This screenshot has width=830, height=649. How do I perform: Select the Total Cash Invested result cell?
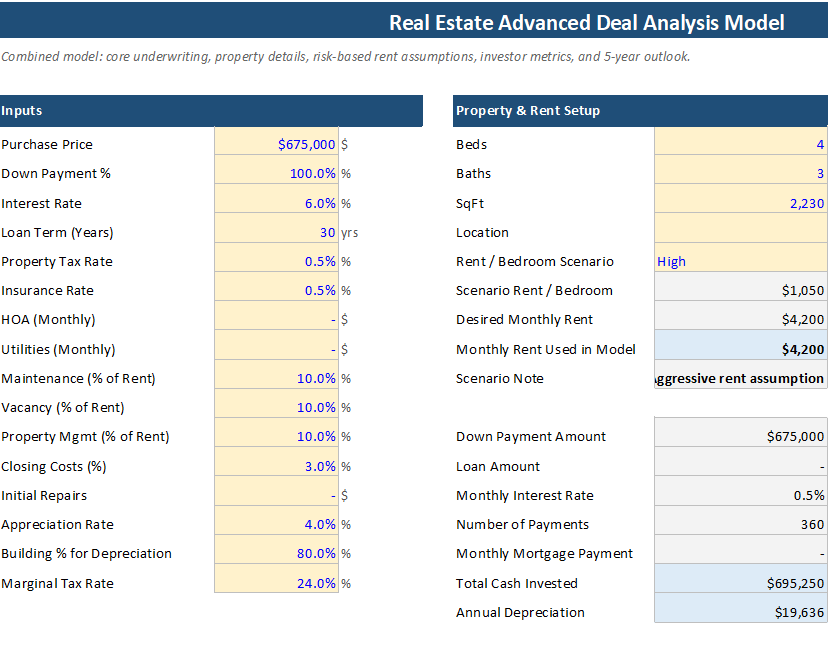point(741,583)
